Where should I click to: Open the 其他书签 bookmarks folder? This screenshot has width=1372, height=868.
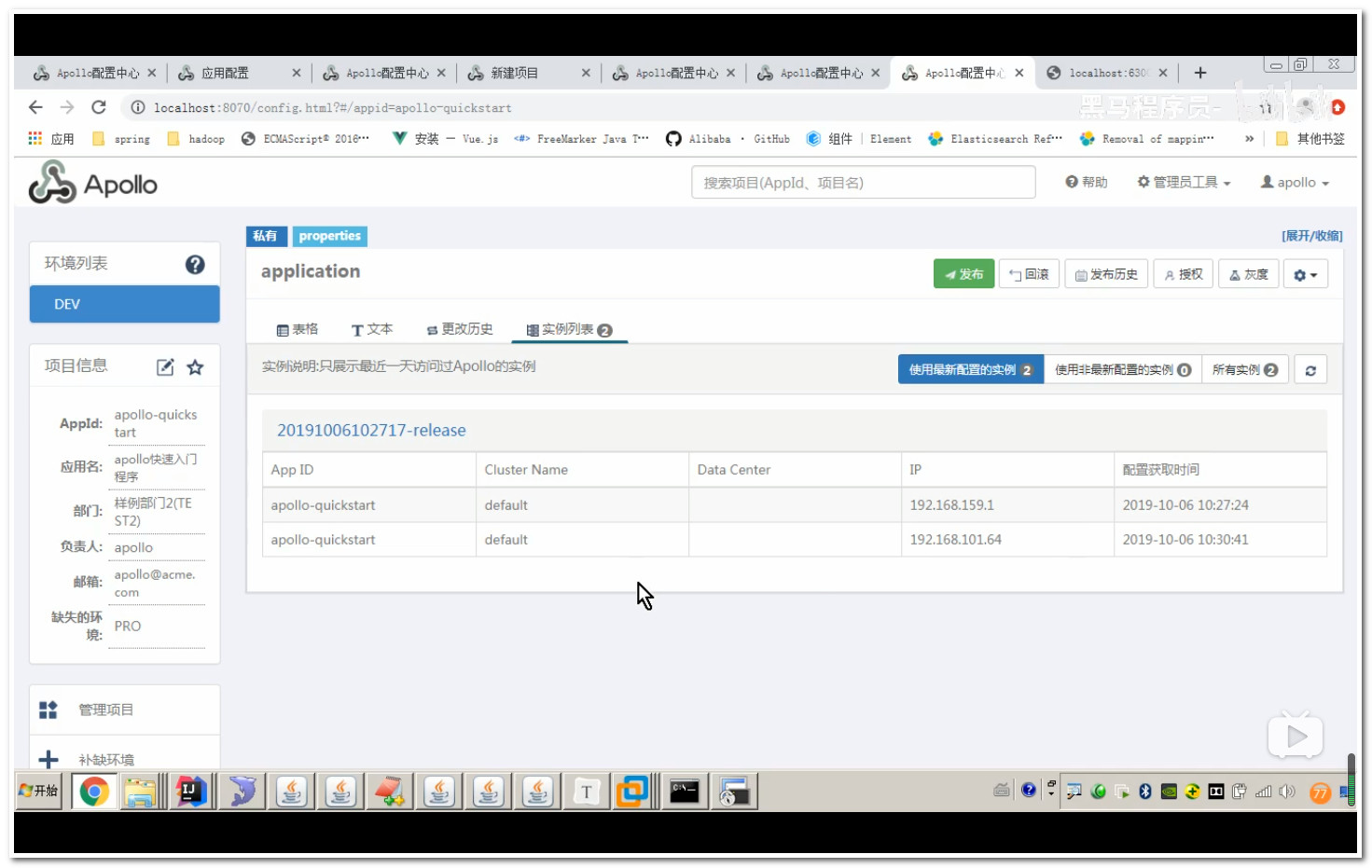click(x=1310, y=138)
